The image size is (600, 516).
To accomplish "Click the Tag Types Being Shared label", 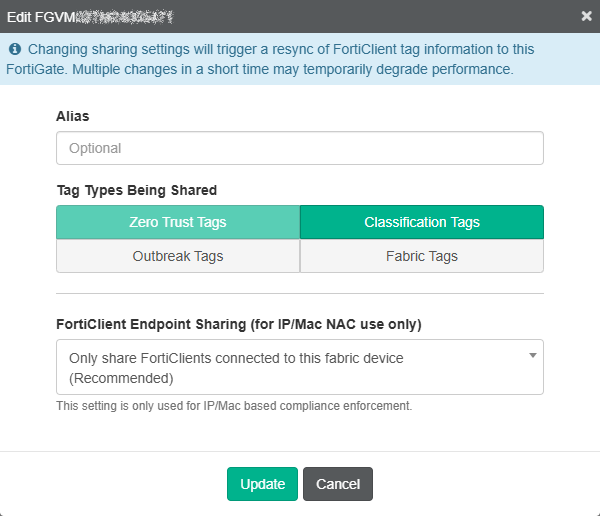I will coord(136,190).
